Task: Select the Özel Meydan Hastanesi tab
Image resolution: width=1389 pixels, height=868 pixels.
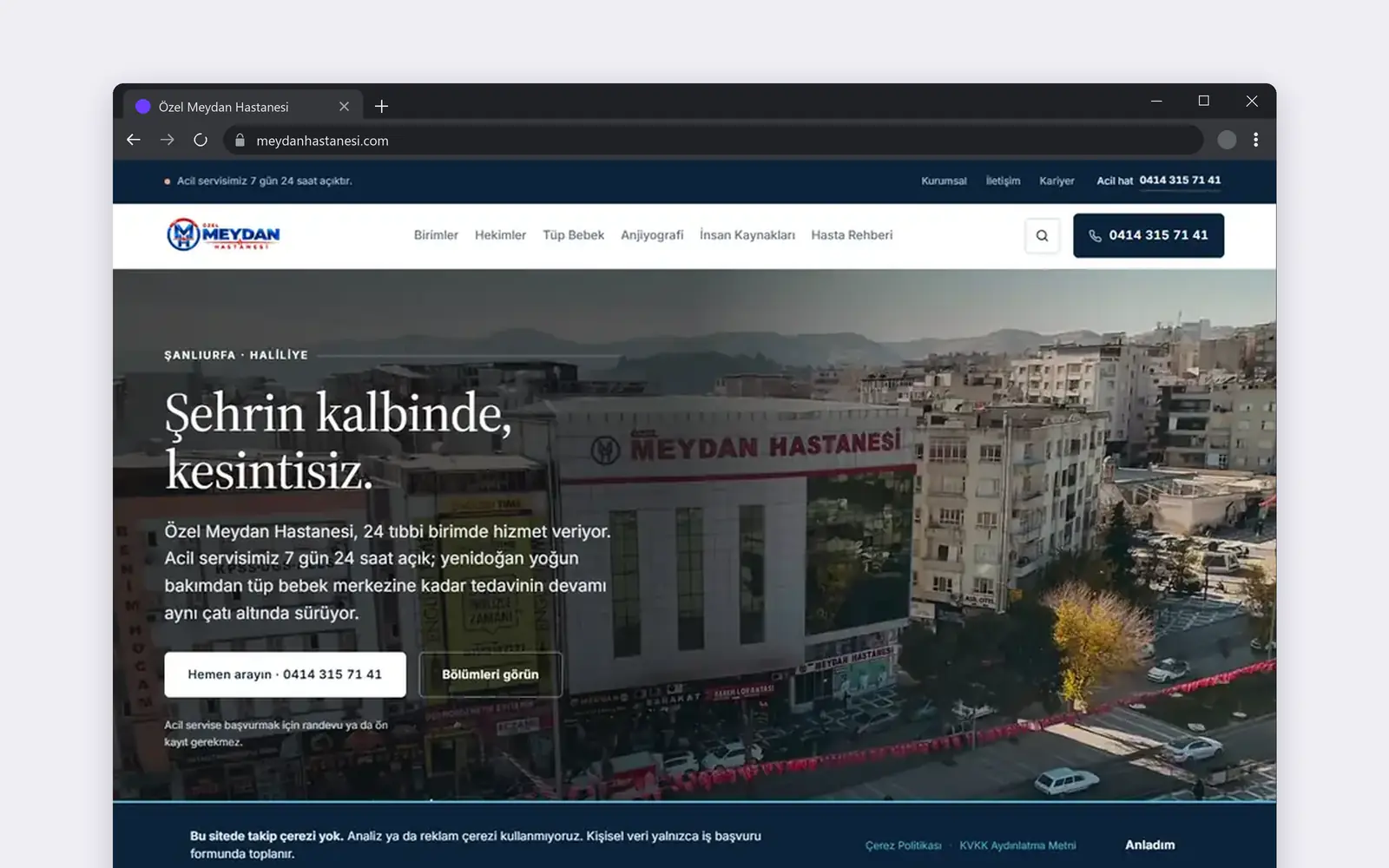Action: (x=243, y=107)
